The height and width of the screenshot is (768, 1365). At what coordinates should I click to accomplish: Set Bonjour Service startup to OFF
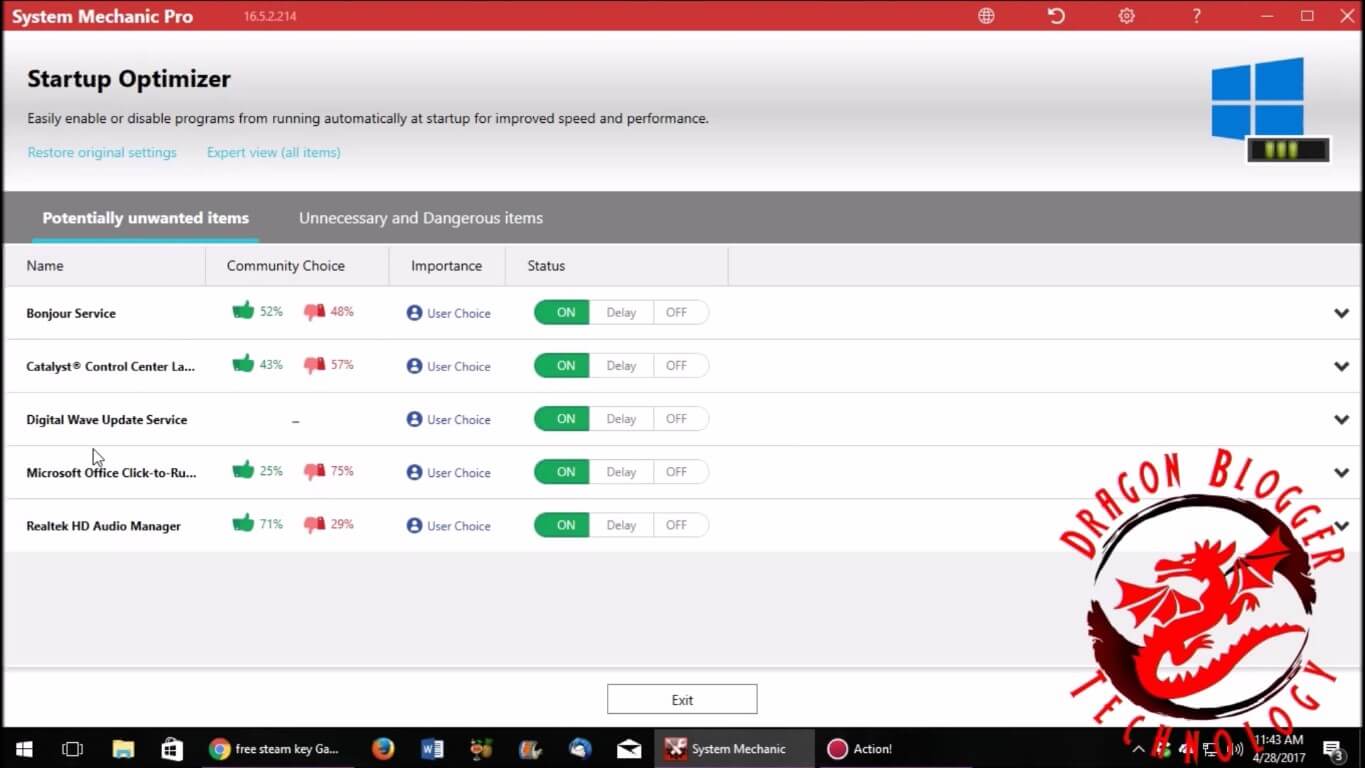point(677,312)
